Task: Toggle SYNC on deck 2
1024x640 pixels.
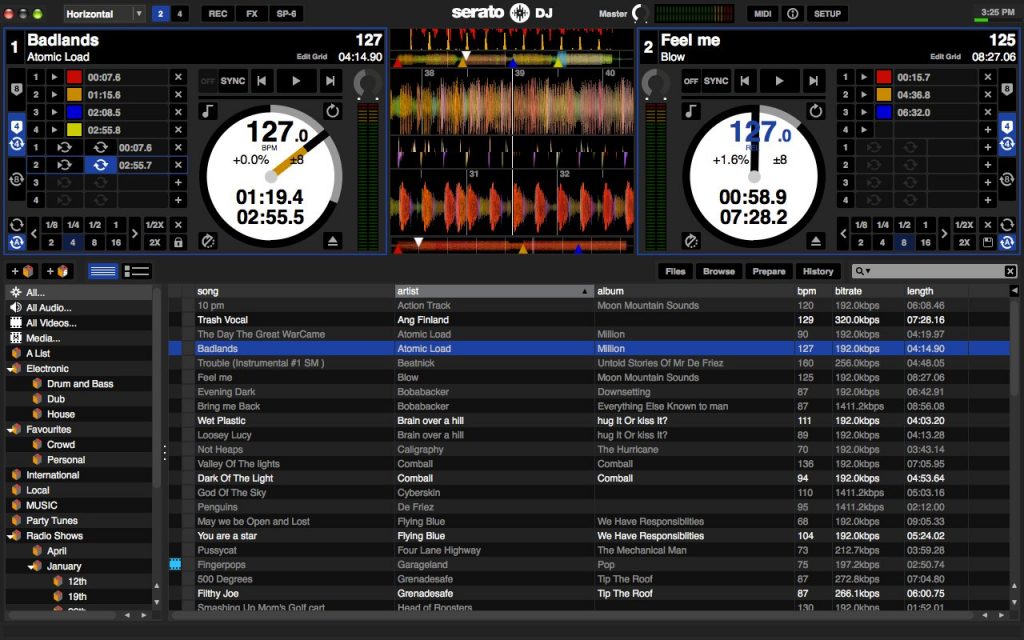Action: (x=716, y=81)
